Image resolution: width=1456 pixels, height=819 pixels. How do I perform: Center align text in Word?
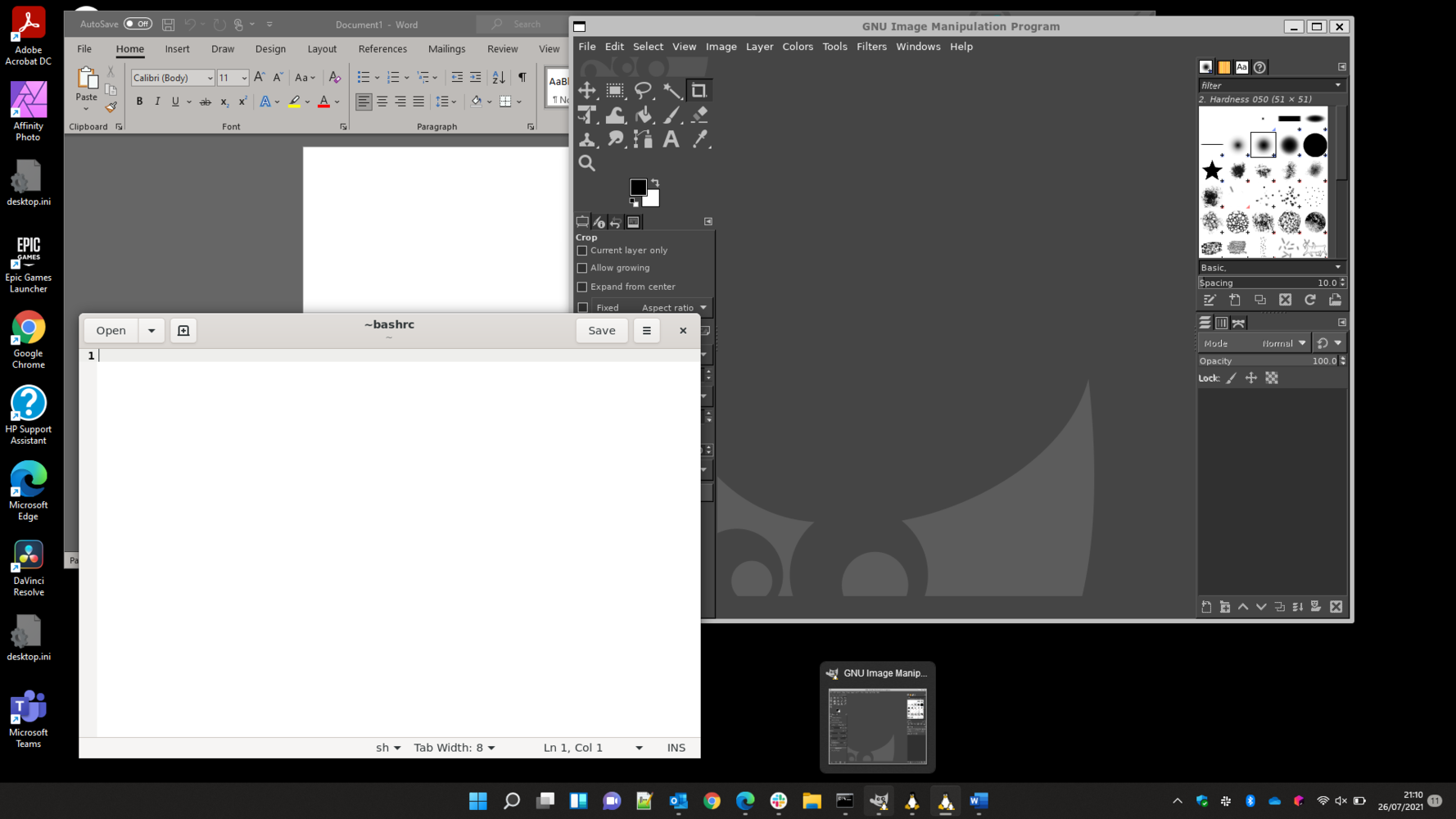382,102
